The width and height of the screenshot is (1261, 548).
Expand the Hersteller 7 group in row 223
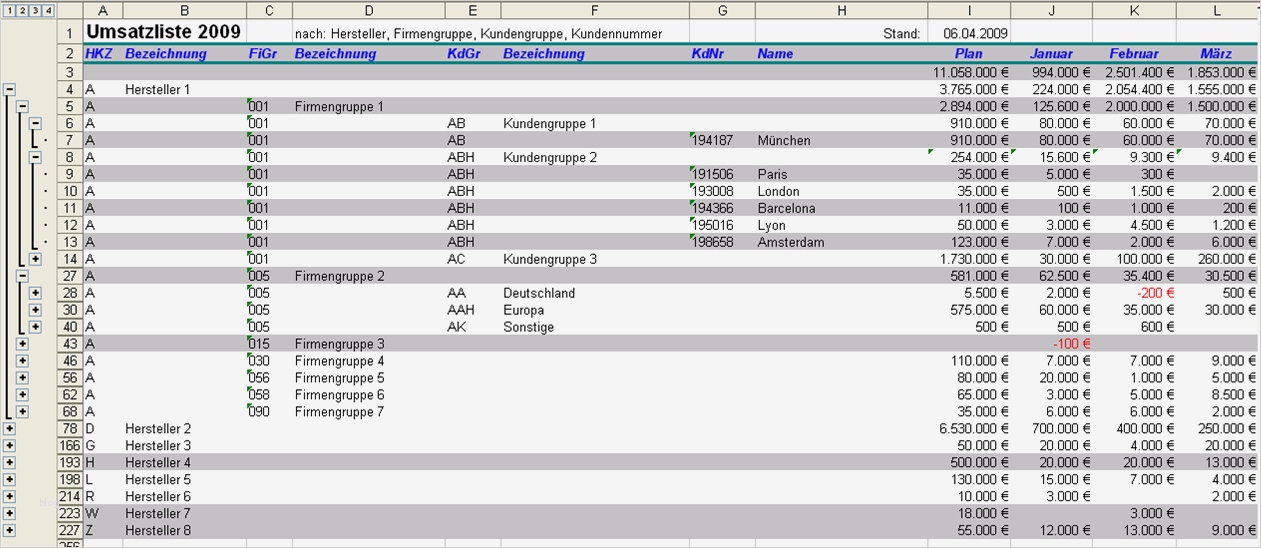[9, 513]
